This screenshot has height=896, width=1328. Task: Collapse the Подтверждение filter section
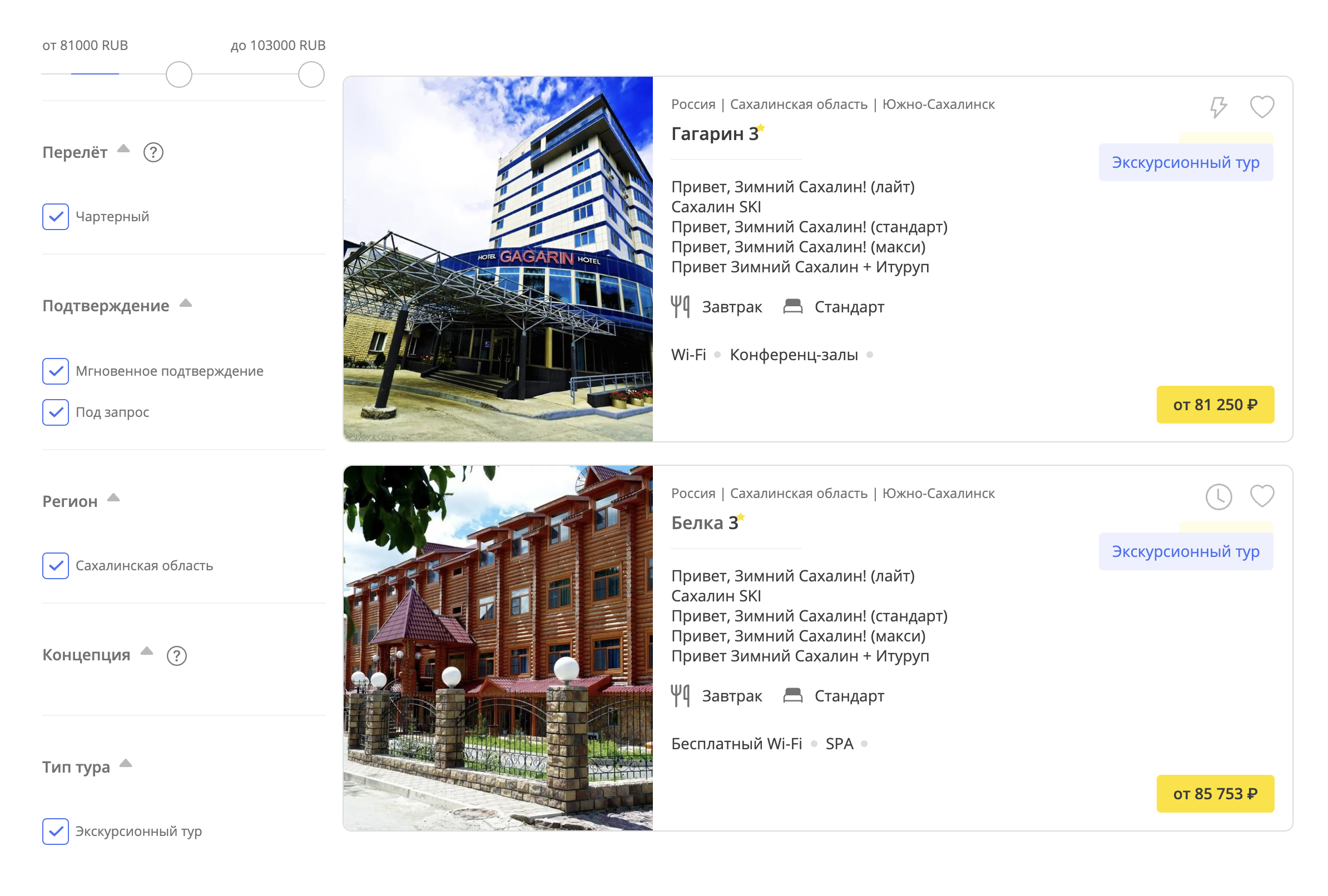coord(186,303)
